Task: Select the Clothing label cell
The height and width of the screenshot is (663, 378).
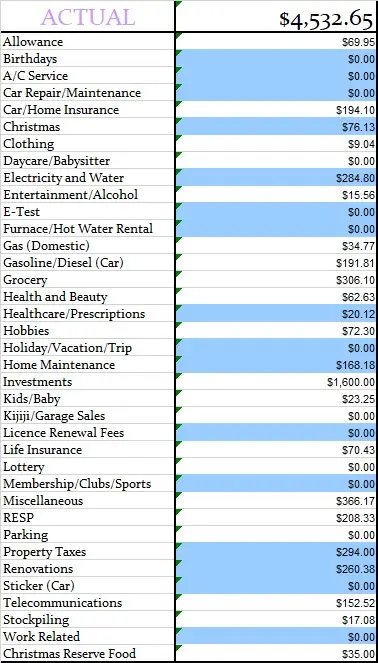Action: [x=88, y=143]
